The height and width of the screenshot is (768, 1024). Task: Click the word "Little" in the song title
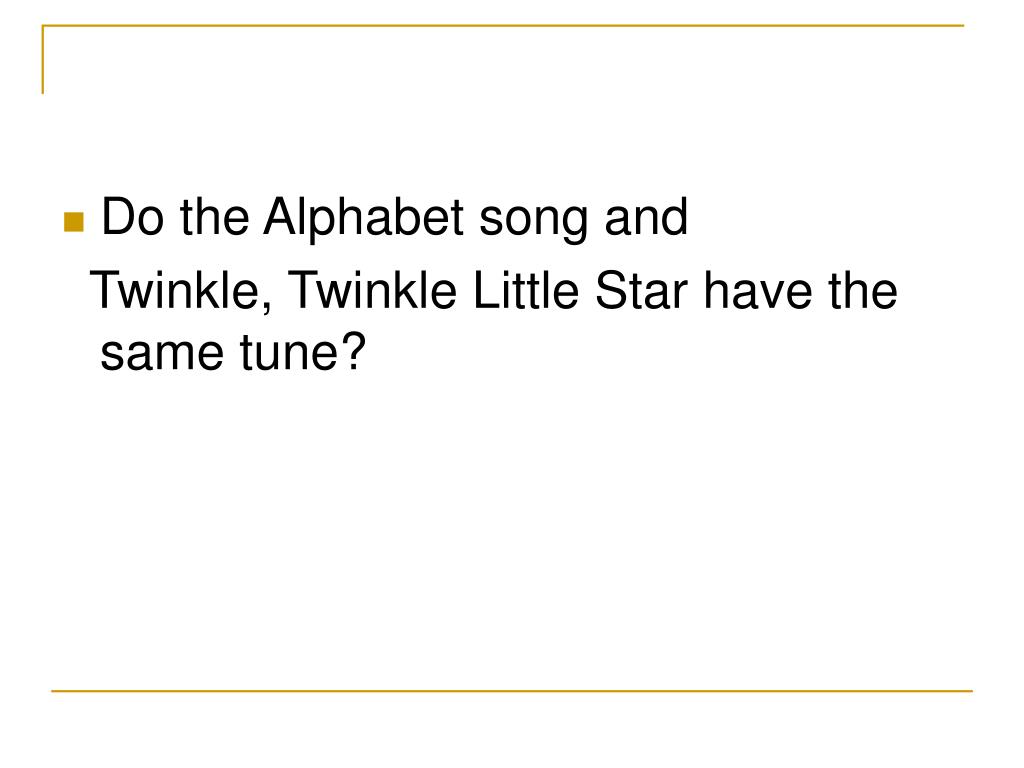pos(525,290)
